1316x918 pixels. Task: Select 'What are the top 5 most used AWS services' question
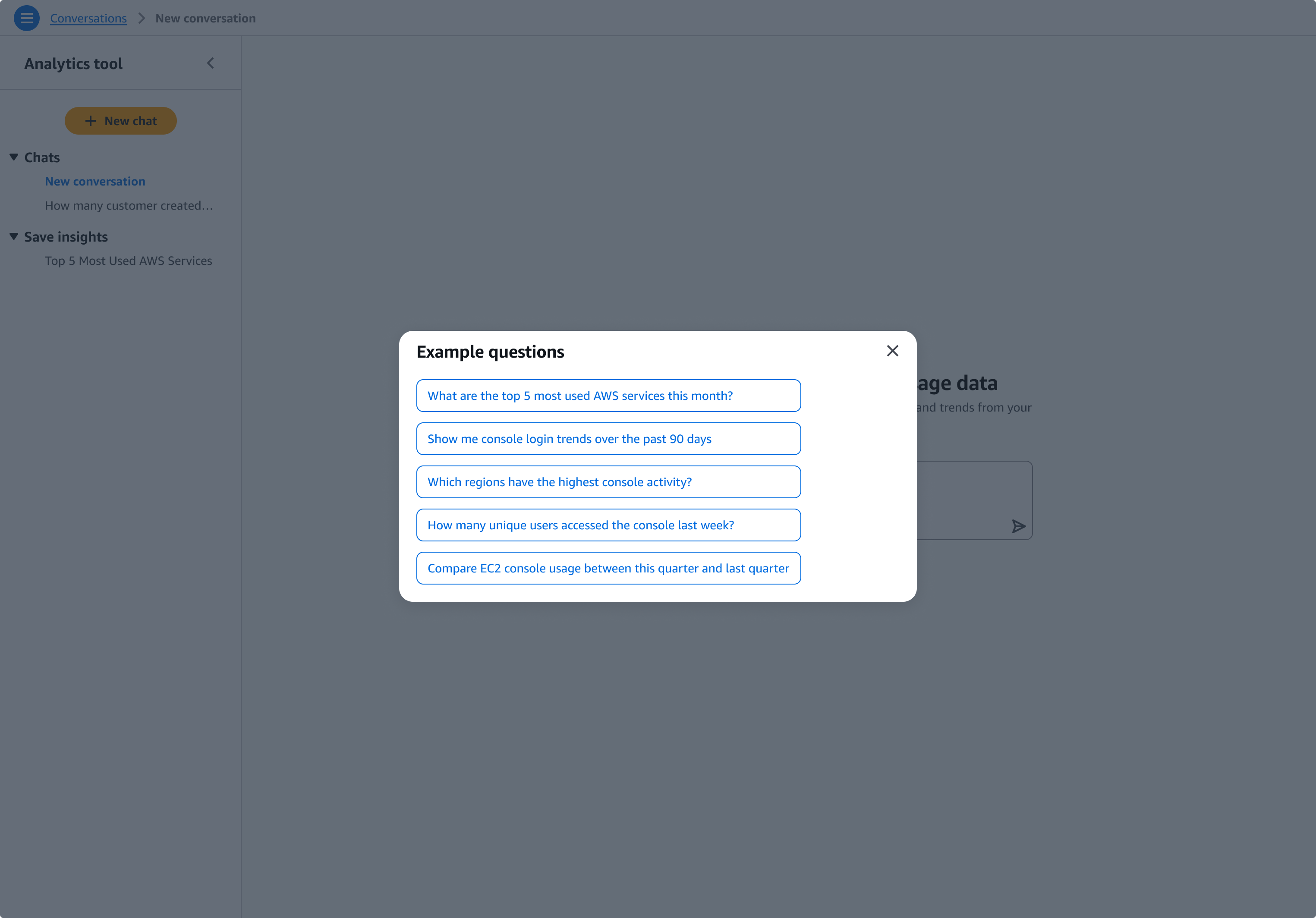click(608, 396)
